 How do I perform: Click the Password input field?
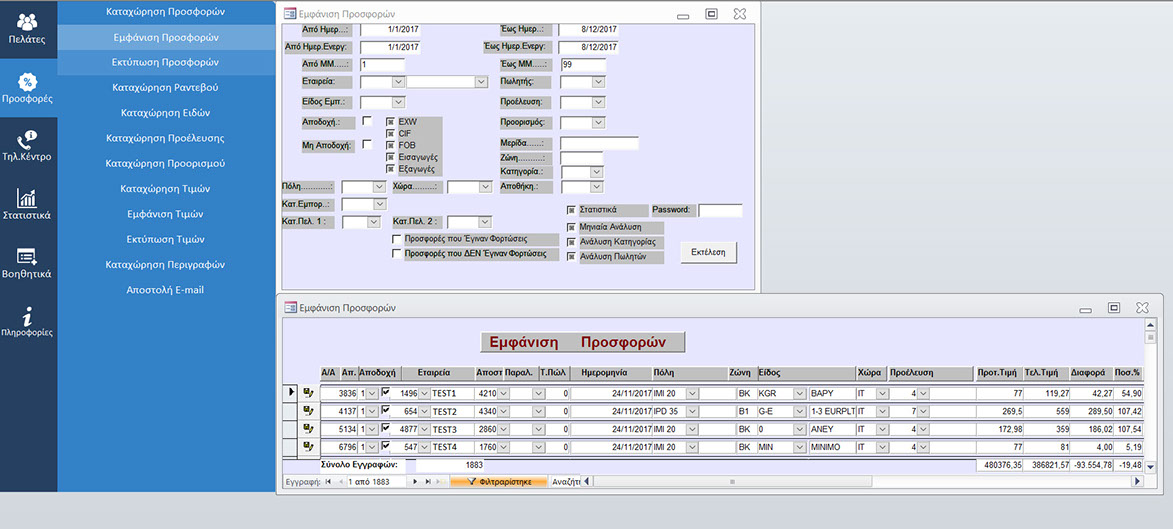click(719, 211)
